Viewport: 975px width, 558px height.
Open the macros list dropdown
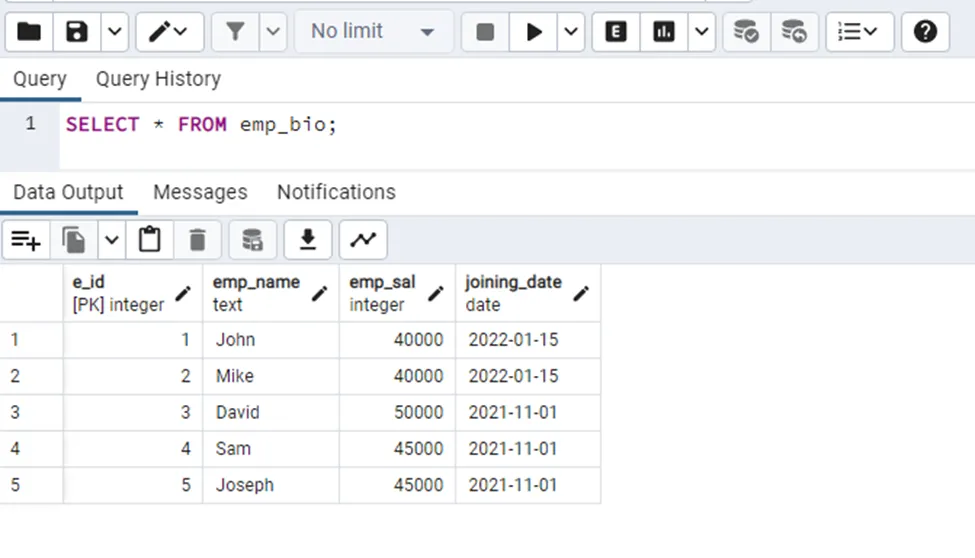[859, 32]
